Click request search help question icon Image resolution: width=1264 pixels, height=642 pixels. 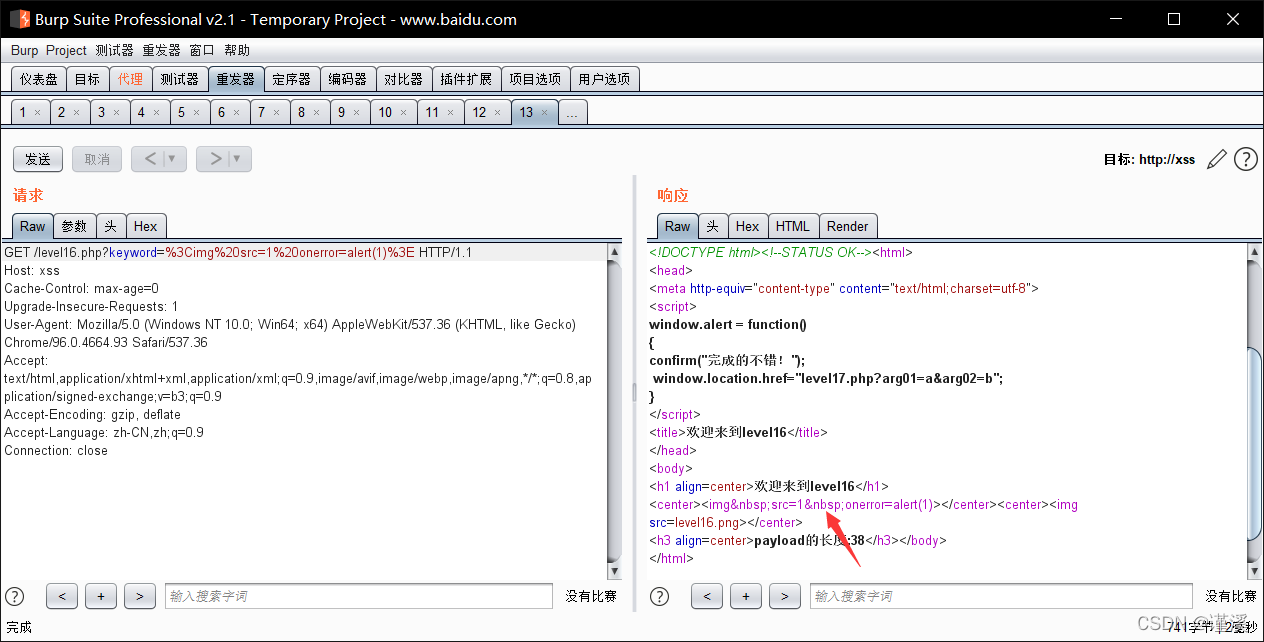(15, 596)
